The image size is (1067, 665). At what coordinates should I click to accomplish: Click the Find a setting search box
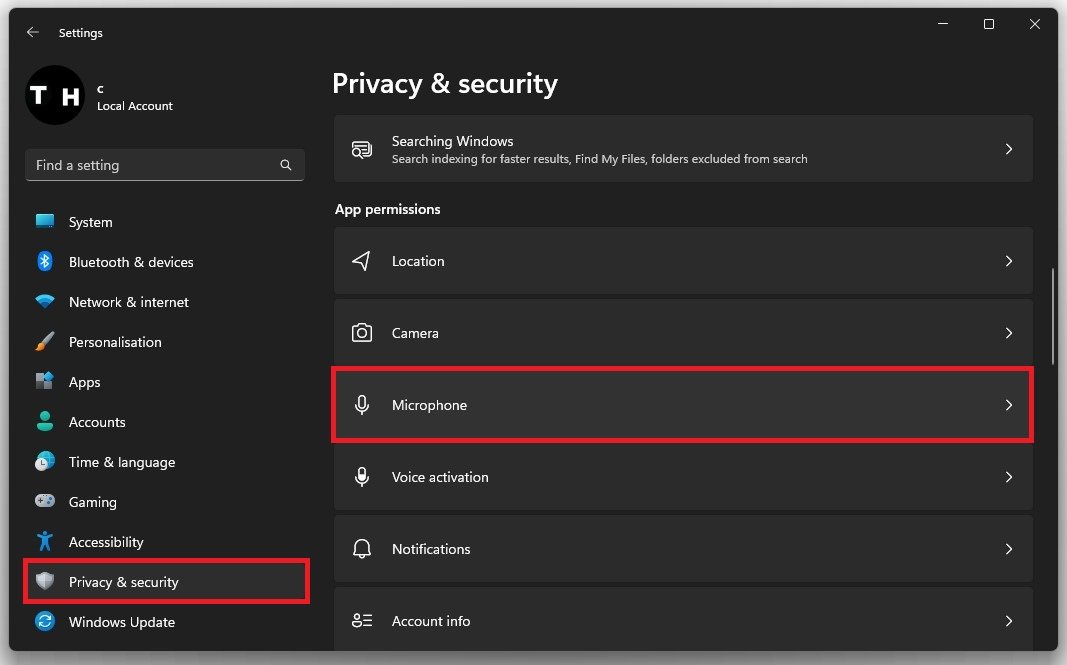point(155,165)
